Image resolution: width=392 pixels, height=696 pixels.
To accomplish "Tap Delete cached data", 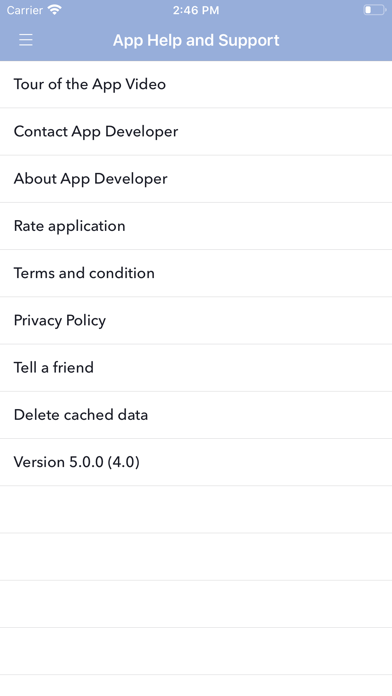I will coord(196,415).
